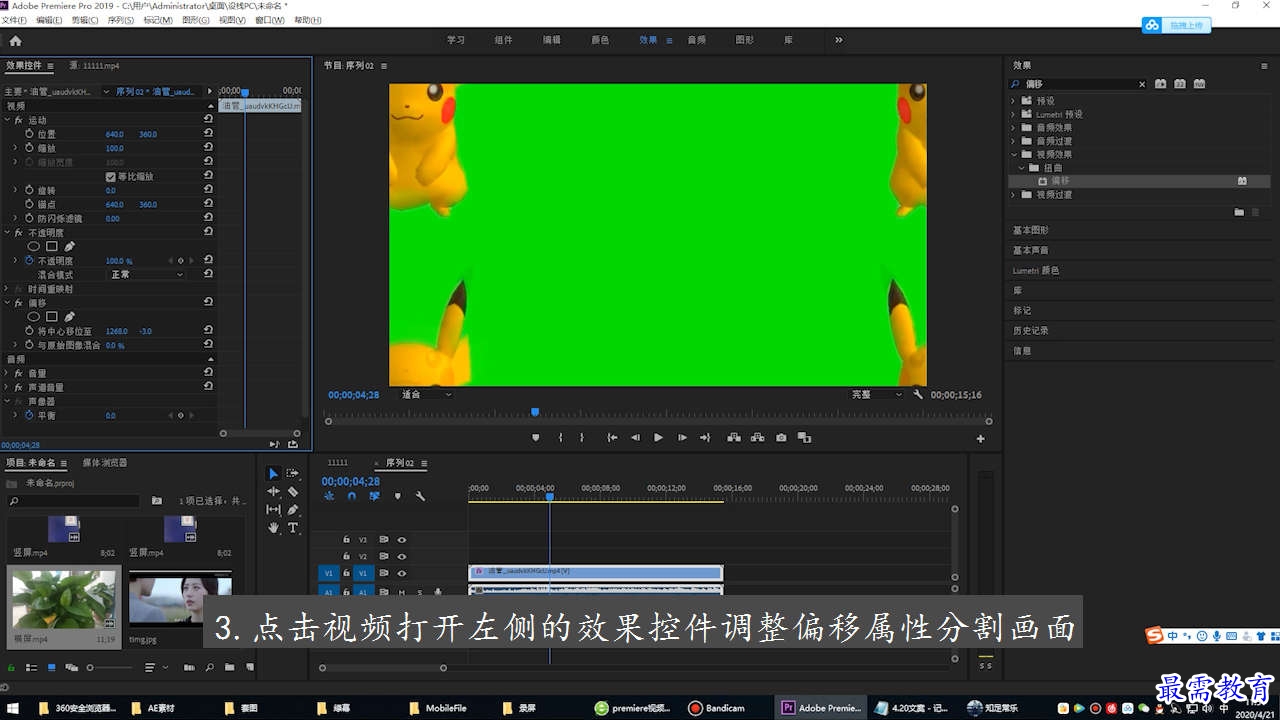Collapse the Motion effect group
Image resolution: width=1280 pixels, height=720 pixels.
[x=6, y=120]
